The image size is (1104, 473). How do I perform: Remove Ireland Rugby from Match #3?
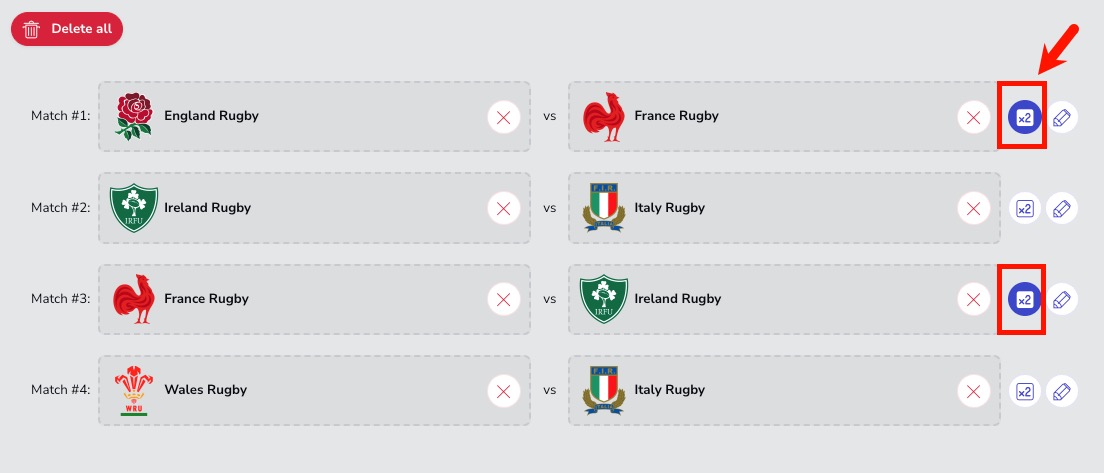974,299
